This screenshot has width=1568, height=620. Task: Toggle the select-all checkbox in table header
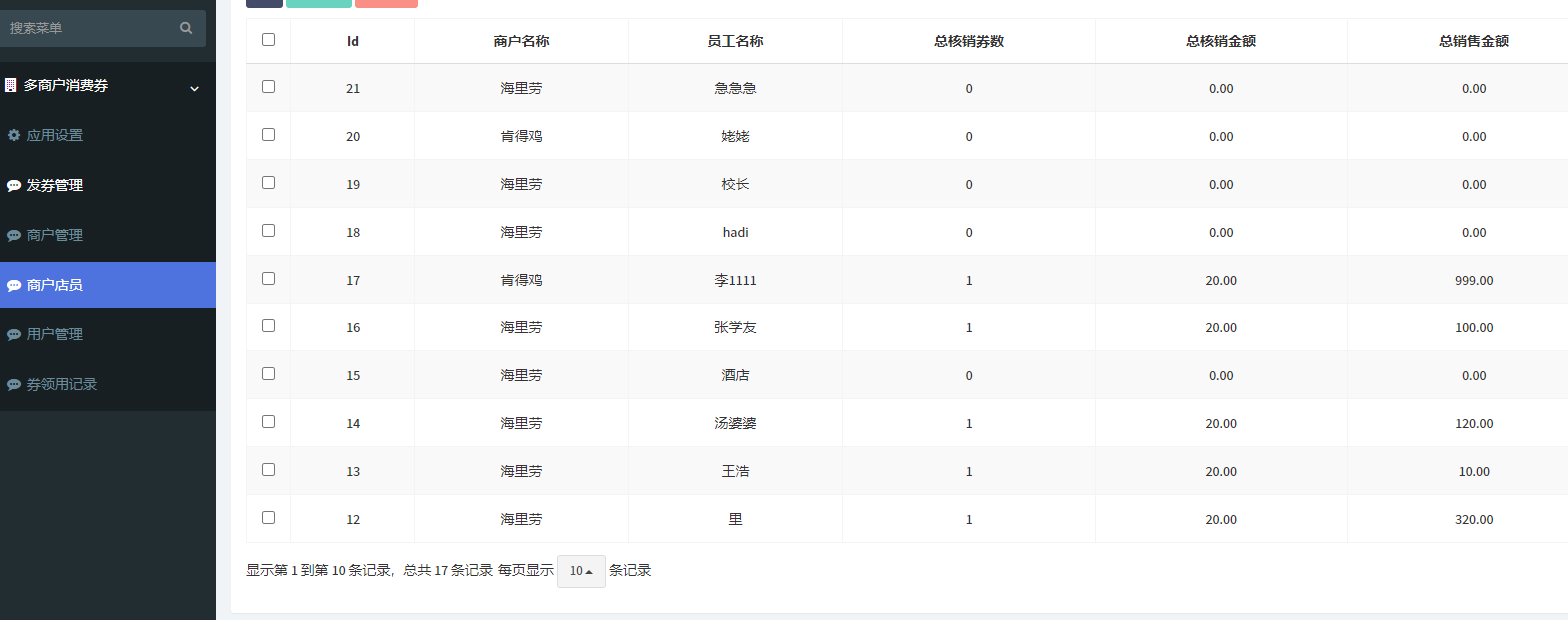[268, 40]
